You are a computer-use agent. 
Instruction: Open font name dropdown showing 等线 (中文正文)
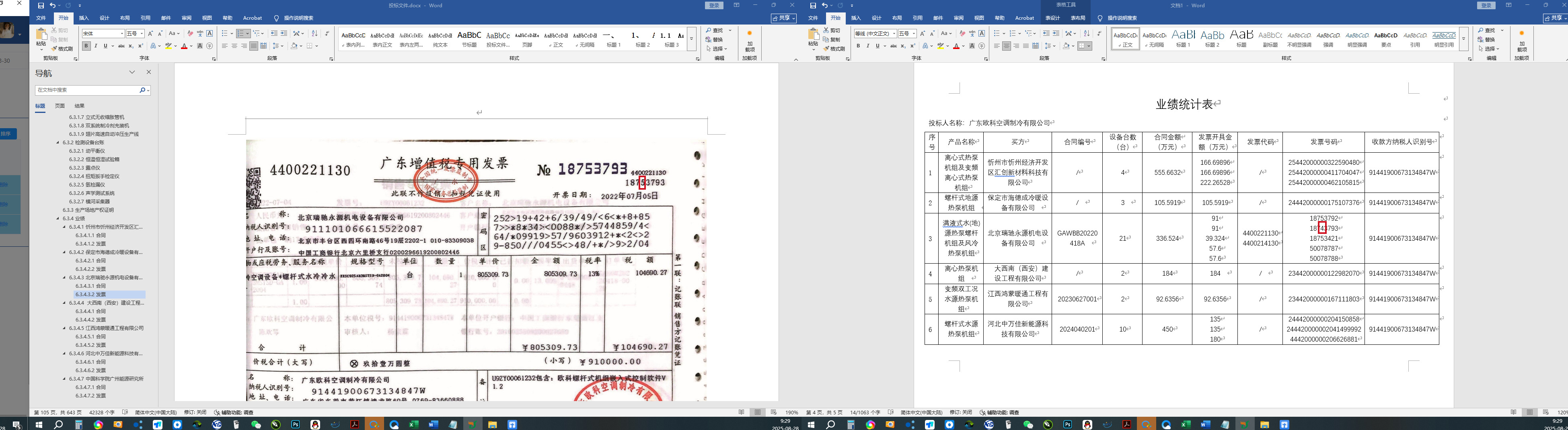(x=894, y=33)
